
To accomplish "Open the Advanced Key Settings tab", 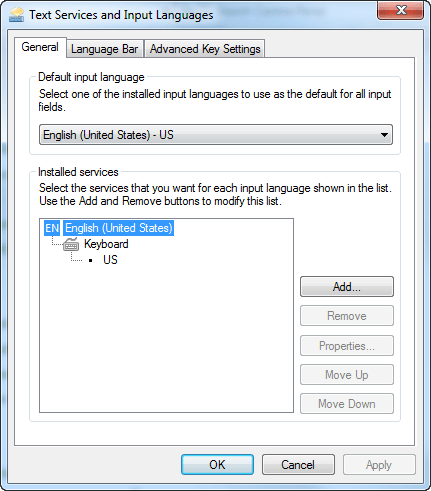I will (x=205, y=49).
